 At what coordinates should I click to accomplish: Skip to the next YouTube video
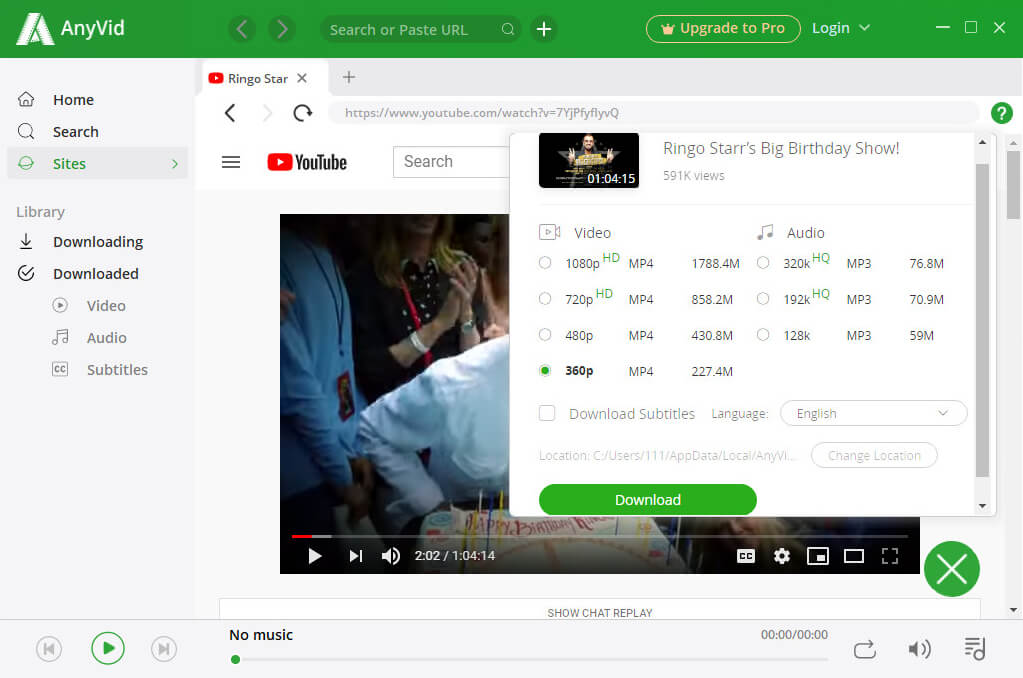point(356,556)
